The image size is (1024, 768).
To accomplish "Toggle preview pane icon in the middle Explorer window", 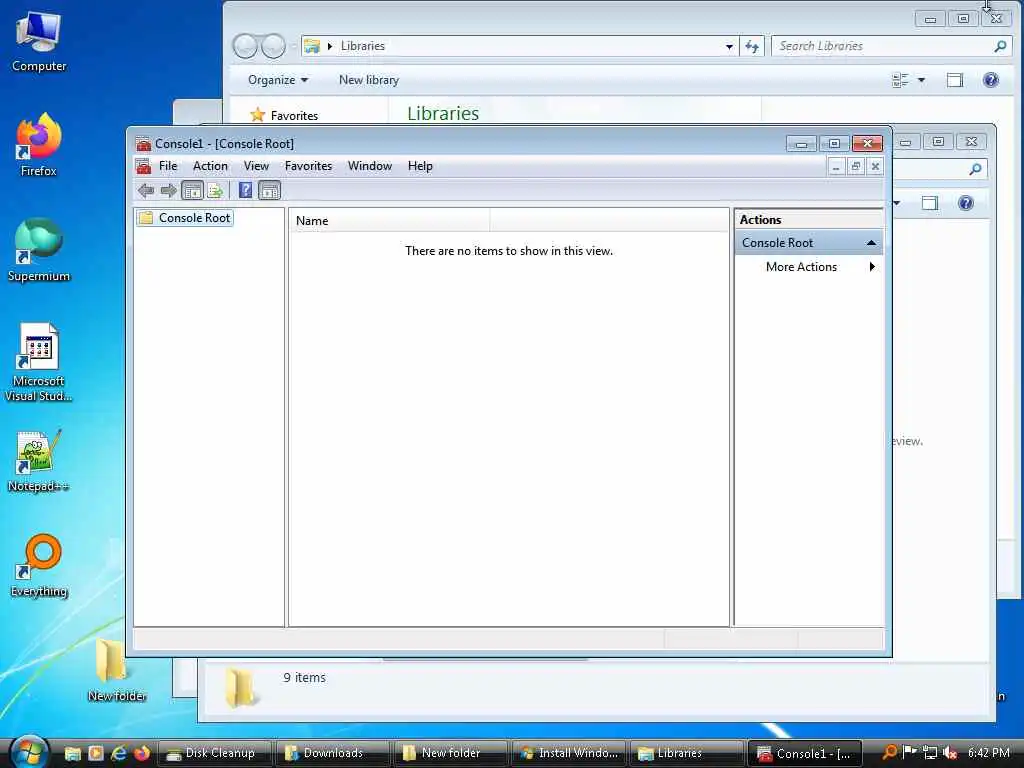I will 930,203.
